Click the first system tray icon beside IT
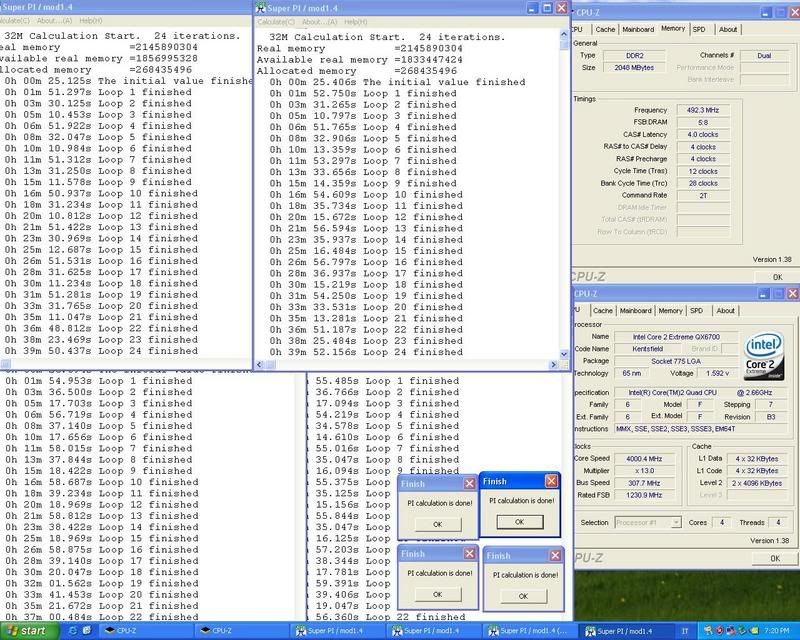800x640 pixels. point(707,631)
